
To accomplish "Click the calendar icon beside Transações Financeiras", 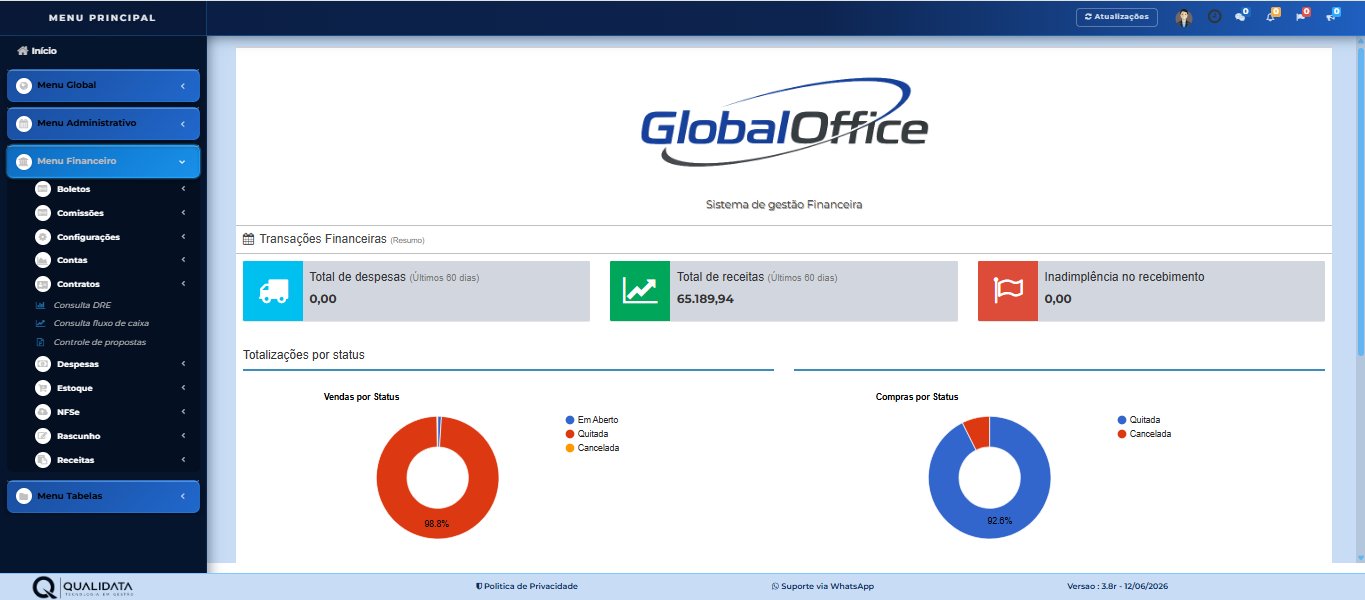I will (x=249, y=239).
